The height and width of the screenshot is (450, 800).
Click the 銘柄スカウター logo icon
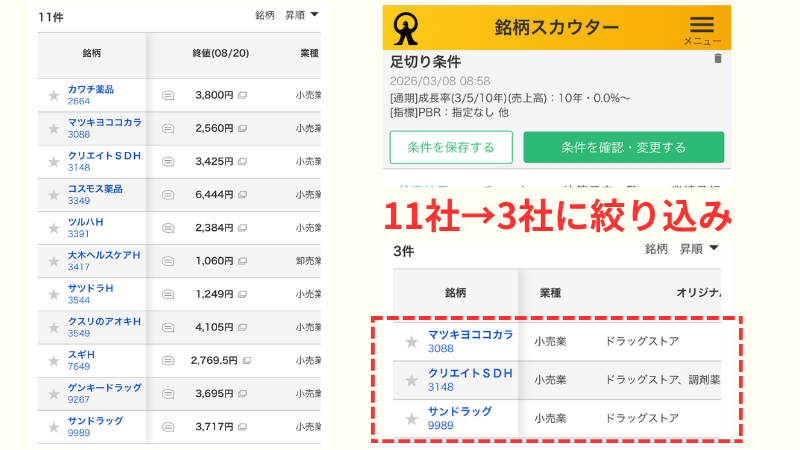pyautogui.click(x=406, y=28)
